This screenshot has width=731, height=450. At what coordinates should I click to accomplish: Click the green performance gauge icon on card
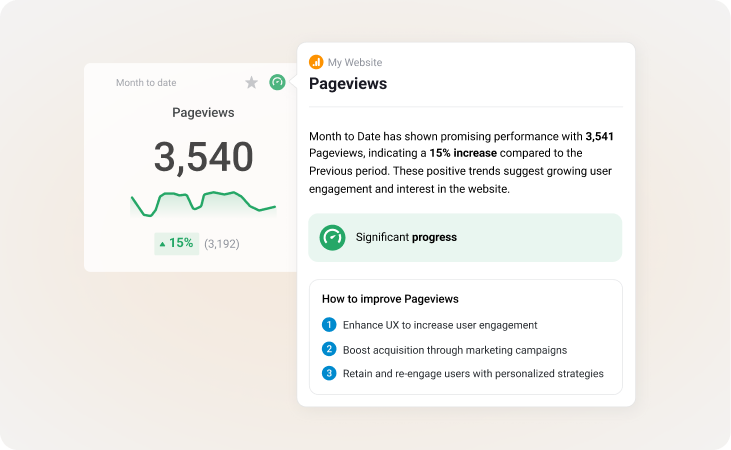click(x=277, y=82)
